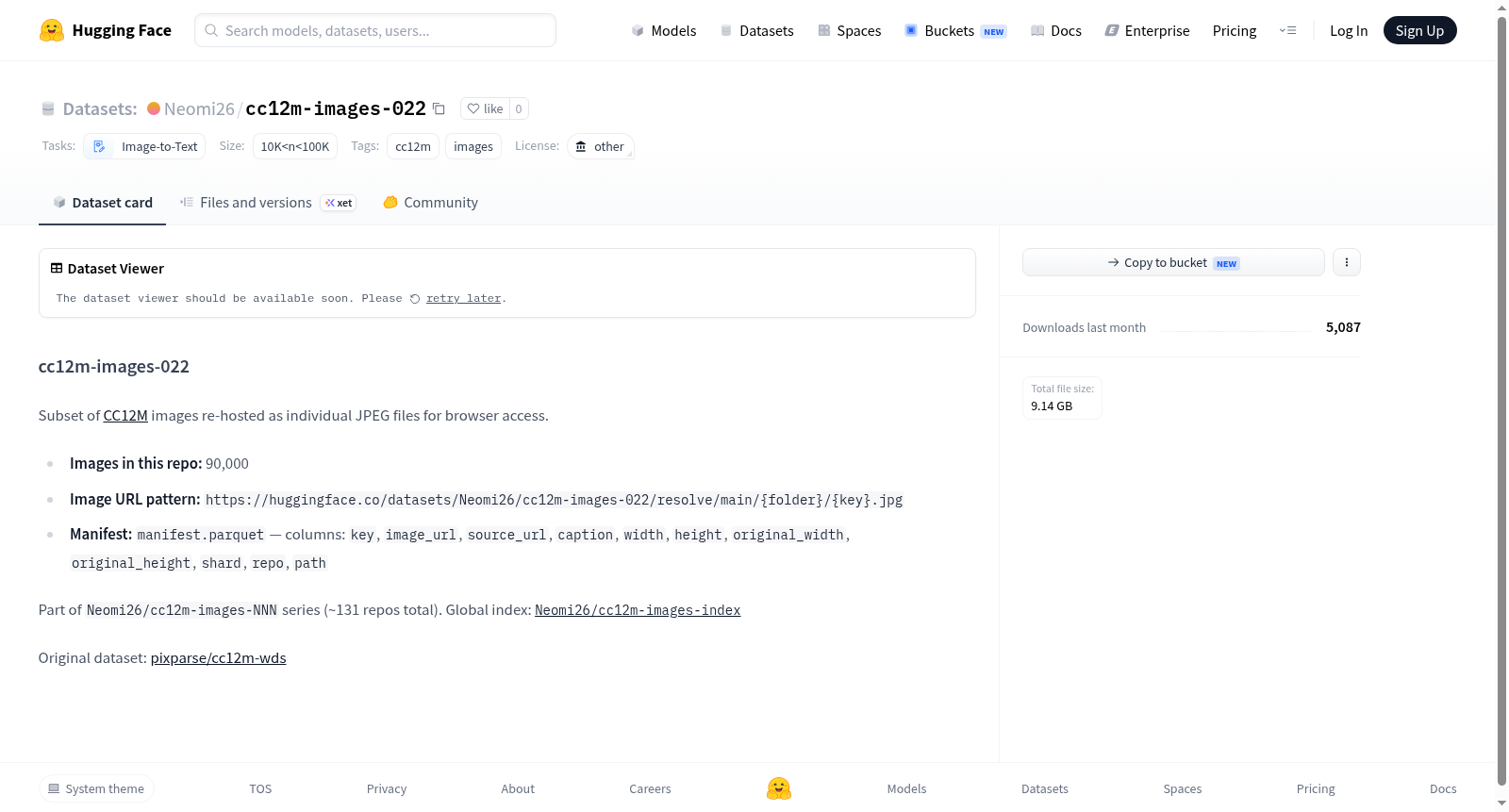Select the other license tag
The width and height of the screenshot is (1509, 812).
coord(600,146)
